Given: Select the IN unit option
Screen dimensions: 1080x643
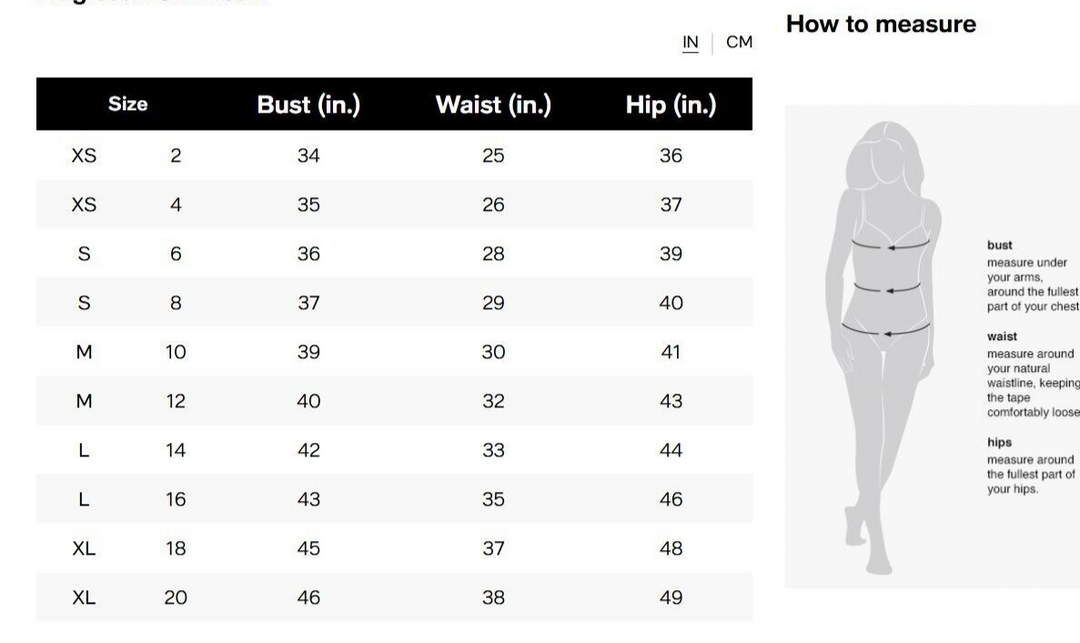Looking at the screenshot, I should click(690, 43).
